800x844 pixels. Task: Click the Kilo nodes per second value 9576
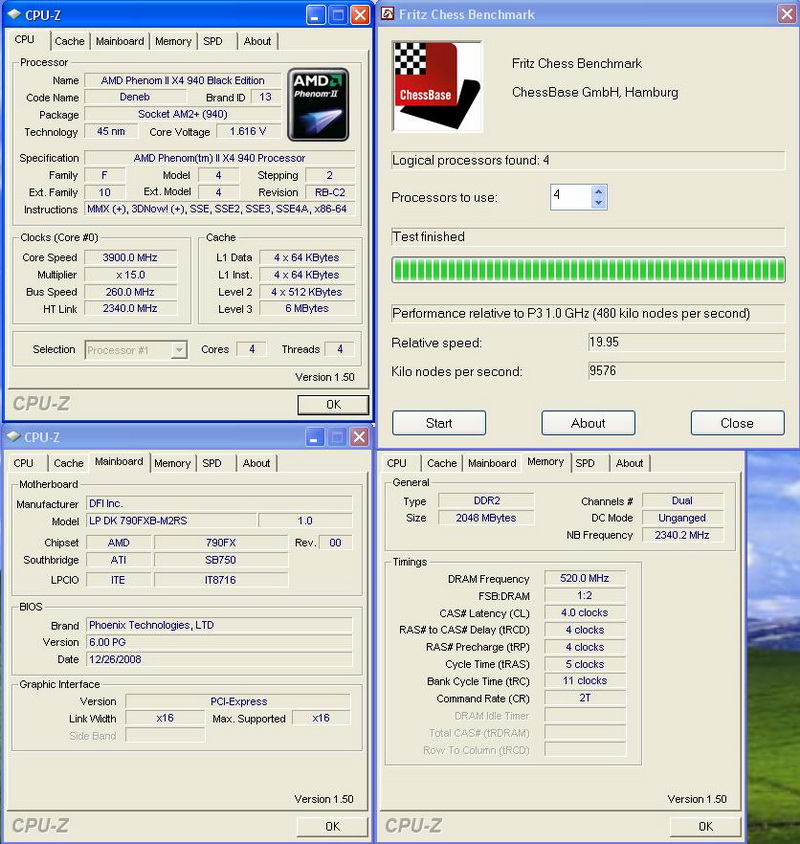(x=686, y=371)
